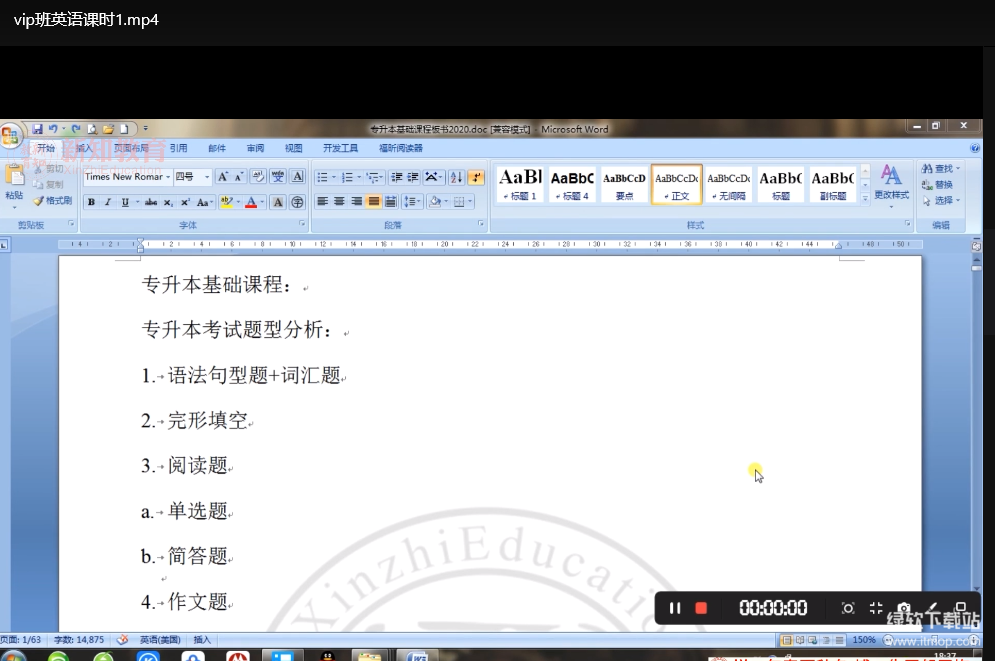Viewport: 995px width, 661px height.
Task: Apply yellow text highlight color
Action: coord(226,202)
